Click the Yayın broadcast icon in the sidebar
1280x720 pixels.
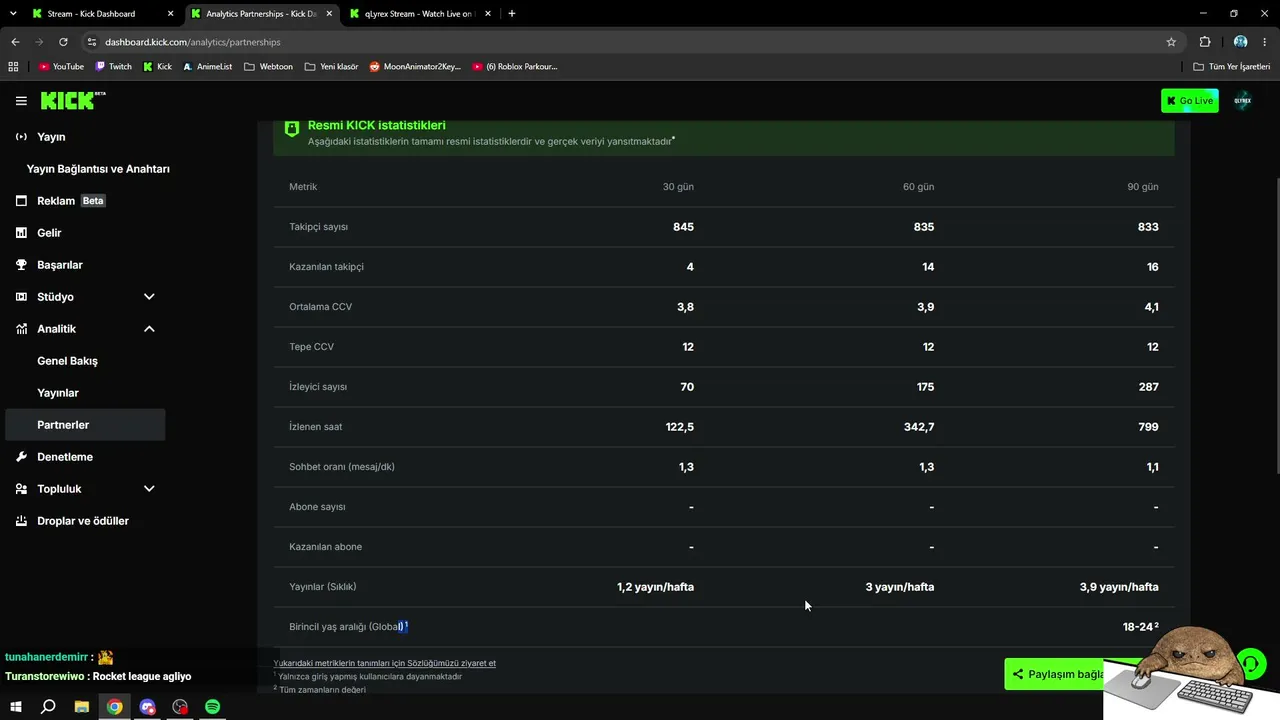21,137
